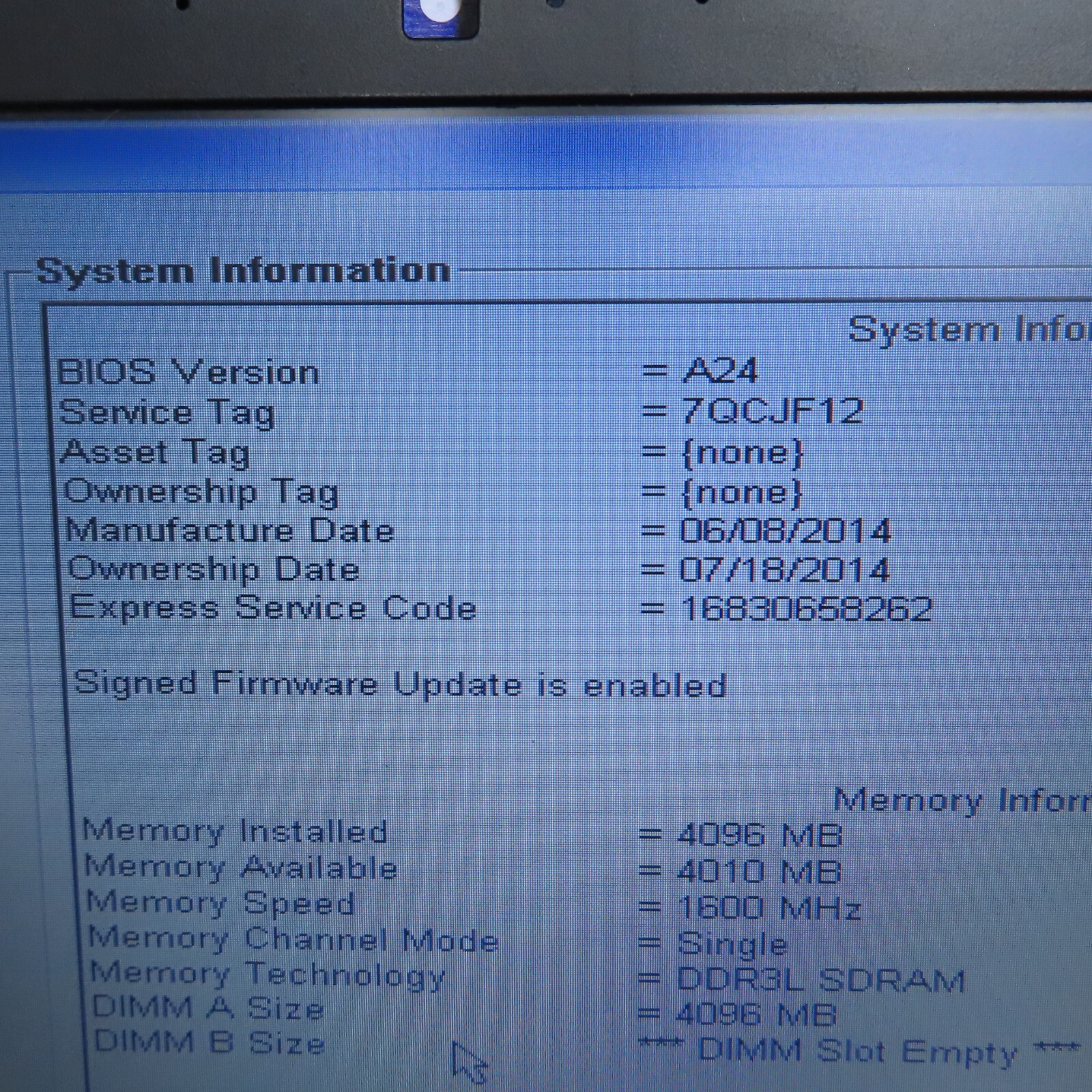Click the 'Memory Channel Mode' label
1092x1092 pixels.
[x=293, y=940]
